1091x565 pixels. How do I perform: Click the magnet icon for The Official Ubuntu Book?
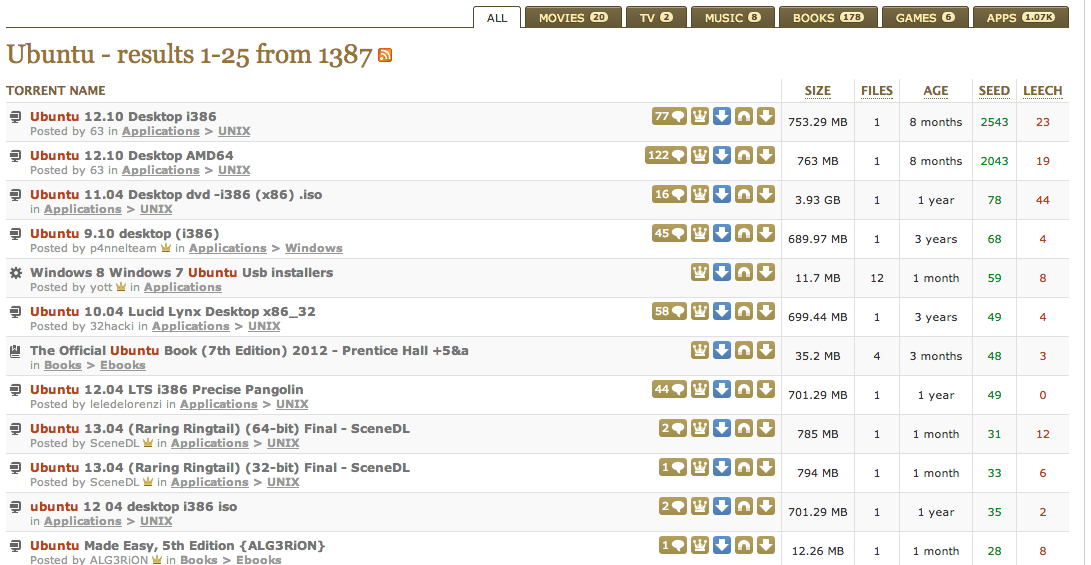[x=744, y=350]
